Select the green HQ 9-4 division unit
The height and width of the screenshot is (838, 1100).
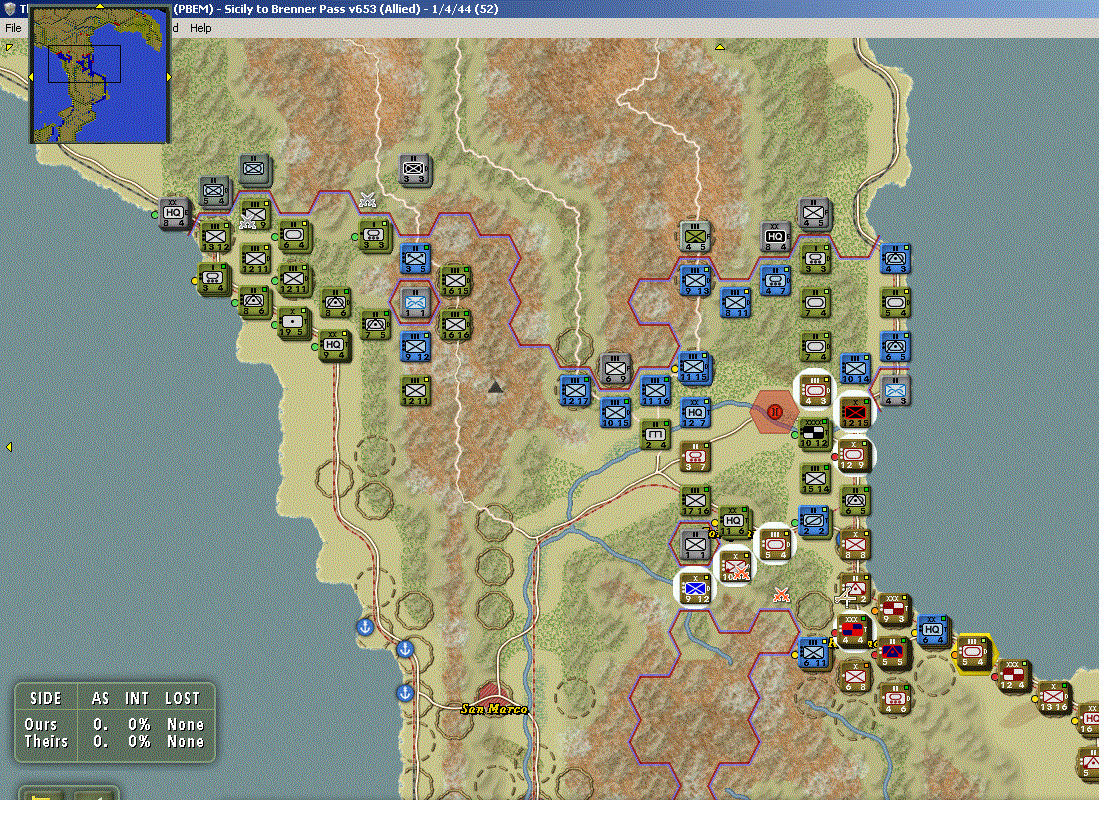(334, 346)
